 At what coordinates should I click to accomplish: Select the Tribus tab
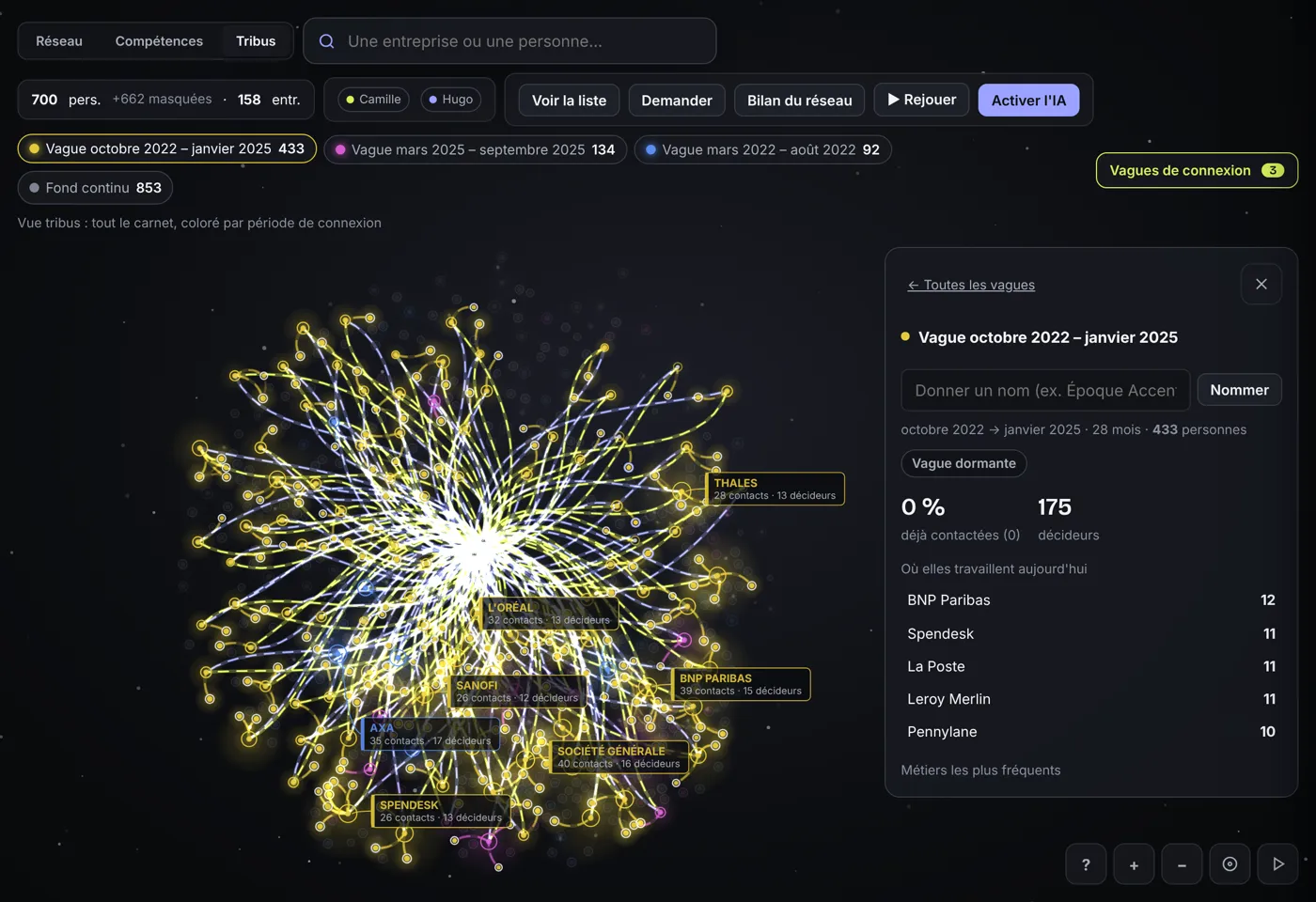point(256,41)
